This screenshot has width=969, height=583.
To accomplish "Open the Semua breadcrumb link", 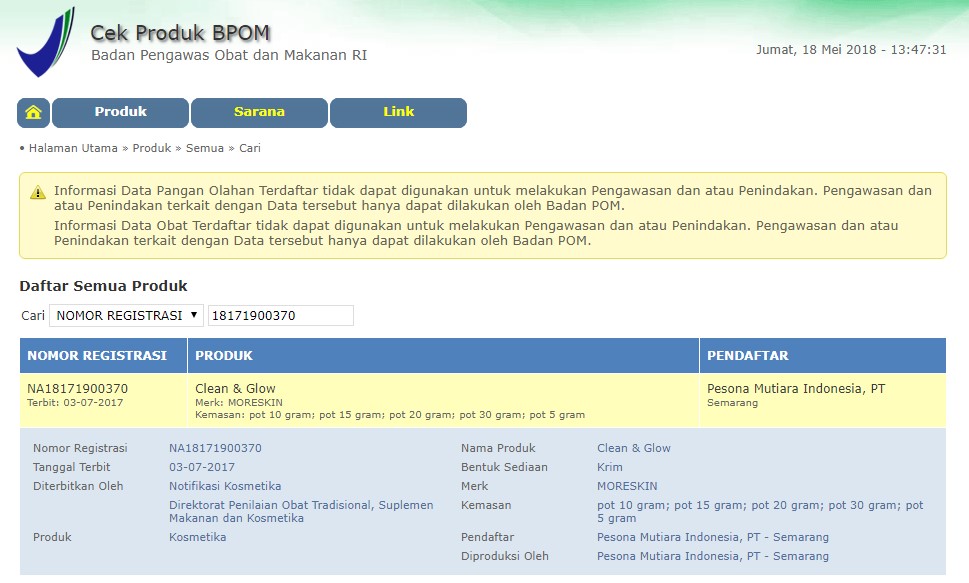I will coord(205,148).
